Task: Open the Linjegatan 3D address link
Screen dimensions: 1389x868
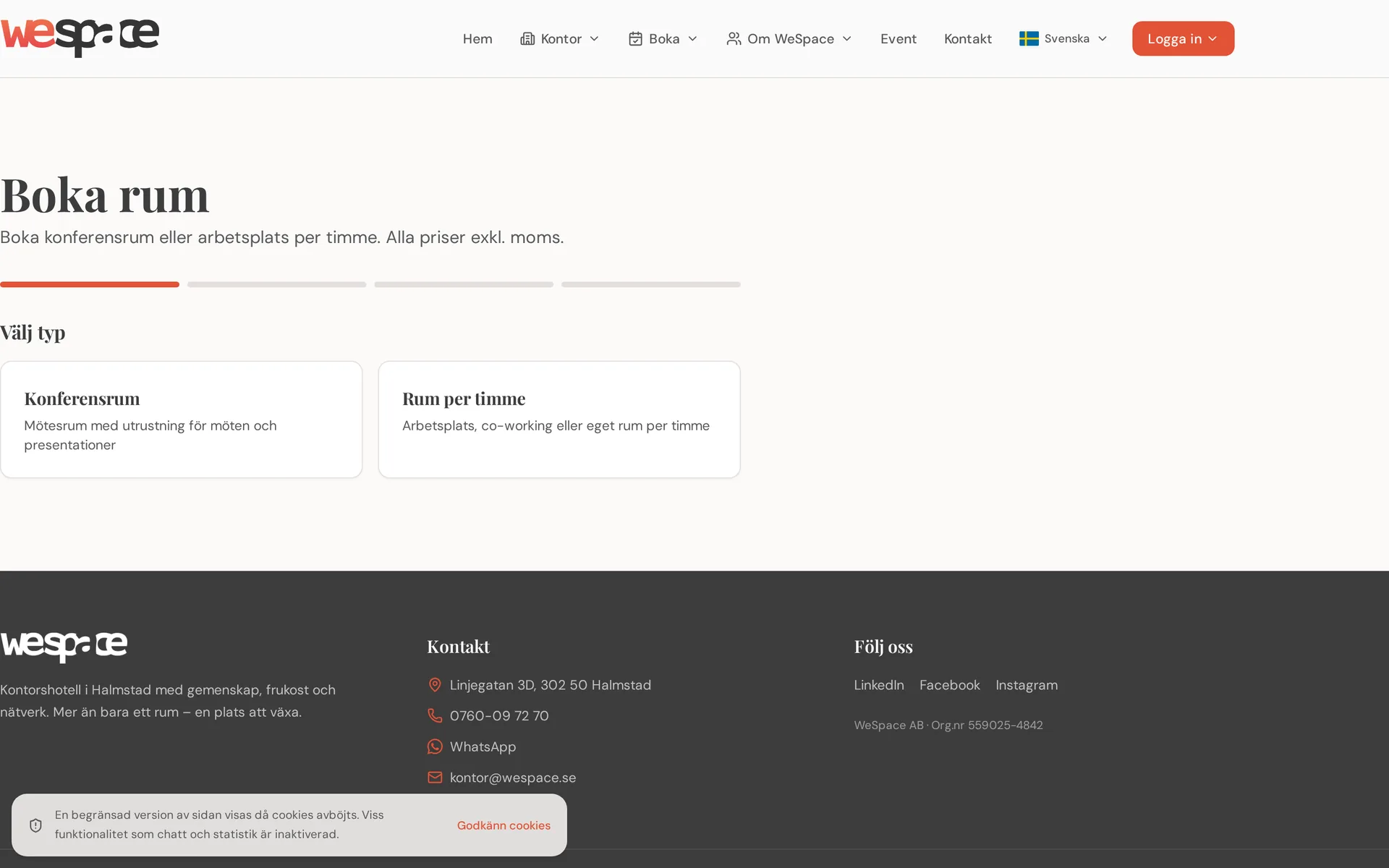Action: pyautogui.click(x=551, y=685)
